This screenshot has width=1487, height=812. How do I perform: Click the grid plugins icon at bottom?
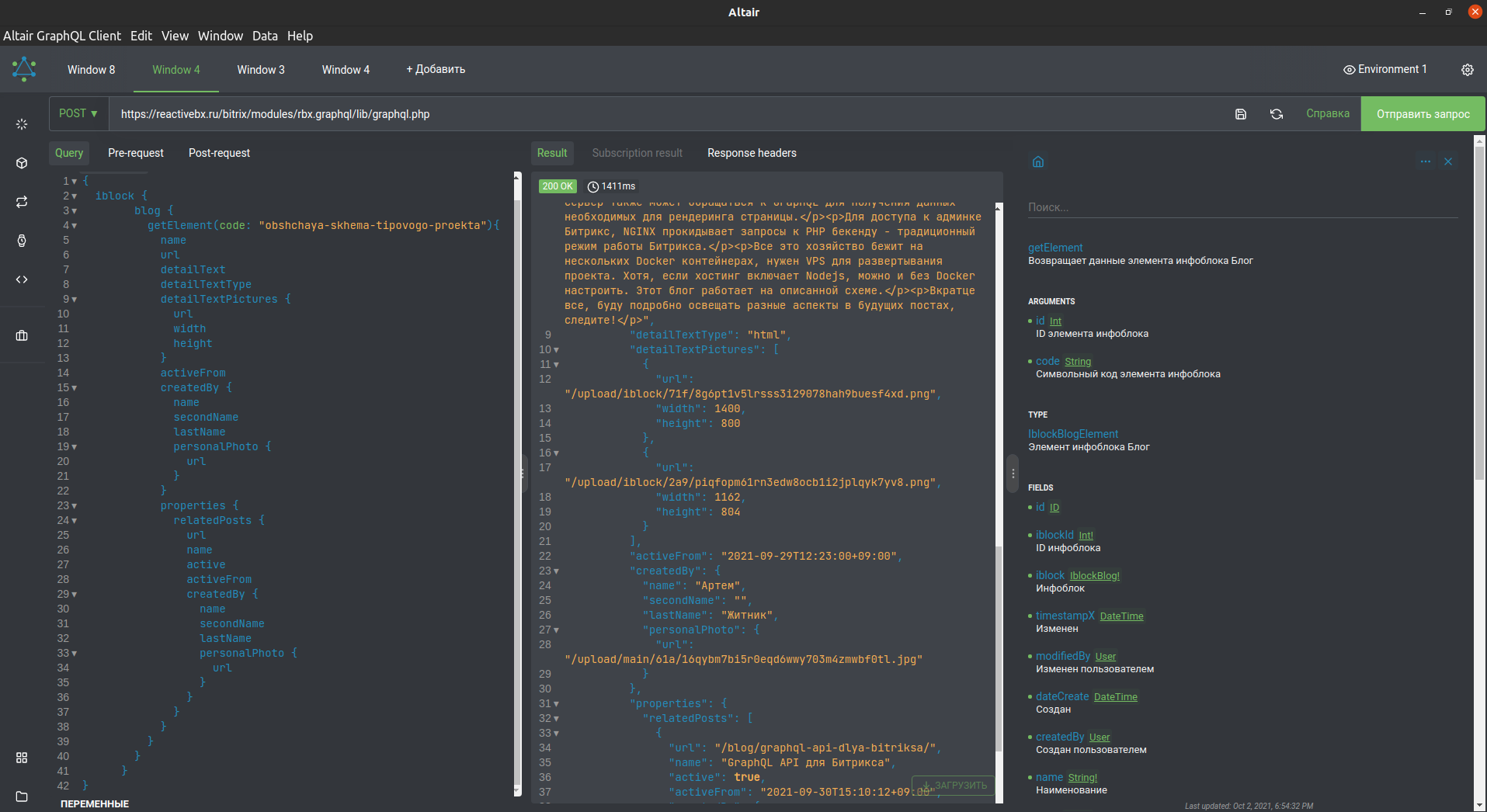tap(22, 758)
